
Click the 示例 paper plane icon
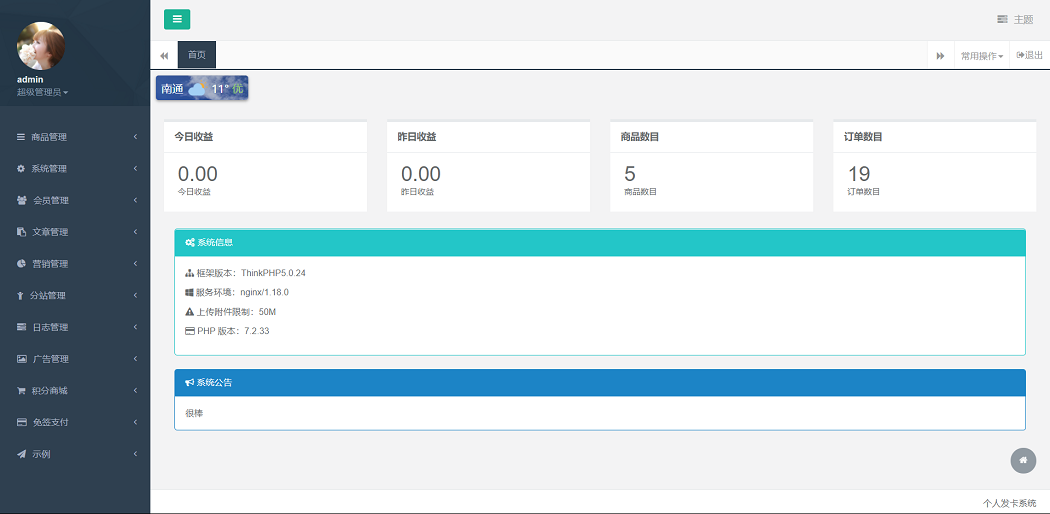21,454
